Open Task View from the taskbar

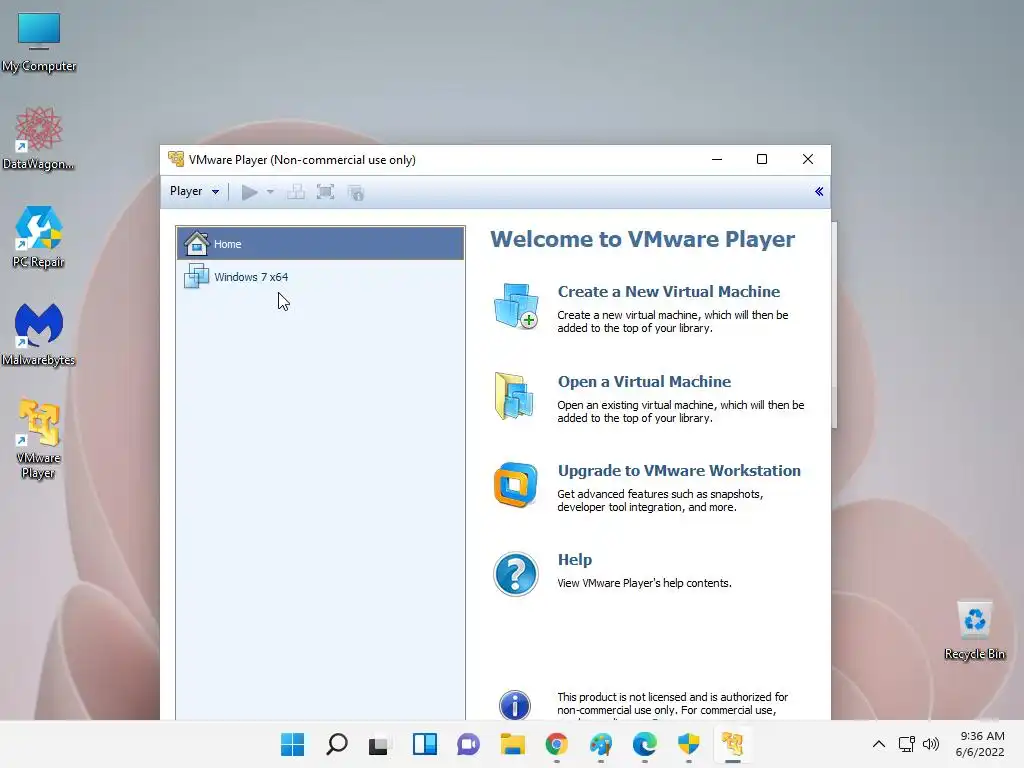pos(379,744)
